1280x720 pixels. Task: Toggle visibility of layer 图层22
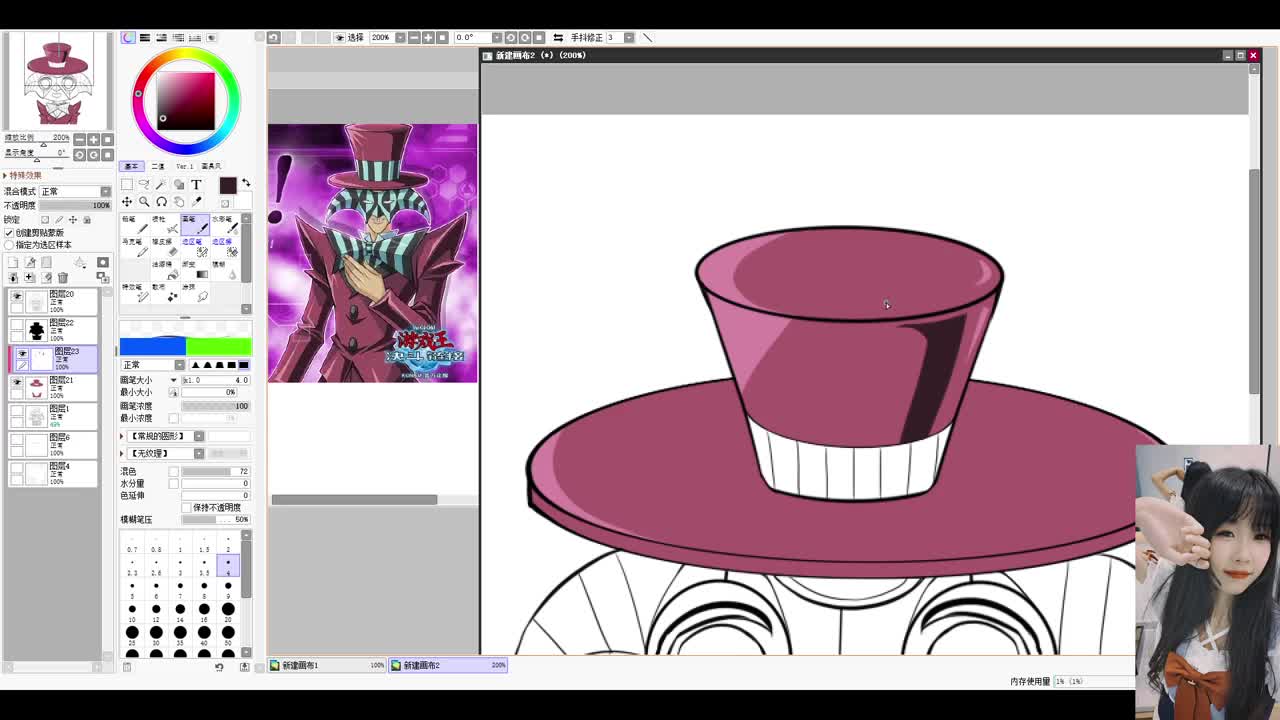(17, 324)
